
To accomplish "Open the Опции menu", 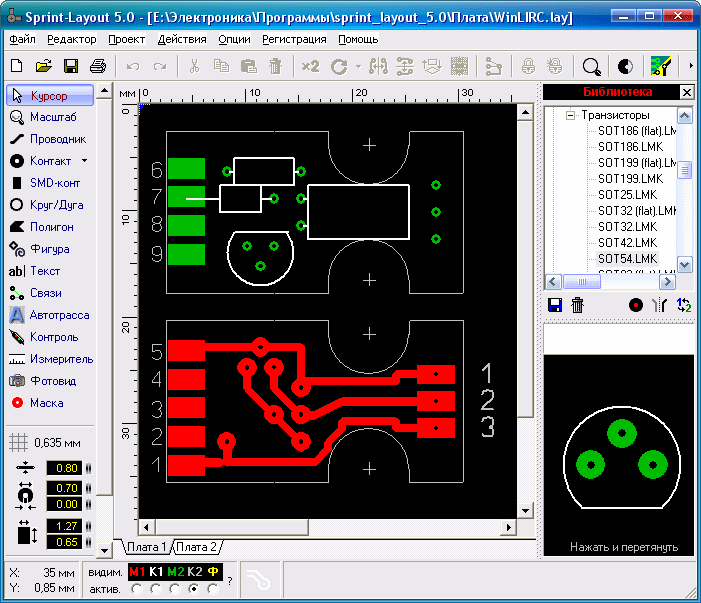I will click(x=234, y=39).
